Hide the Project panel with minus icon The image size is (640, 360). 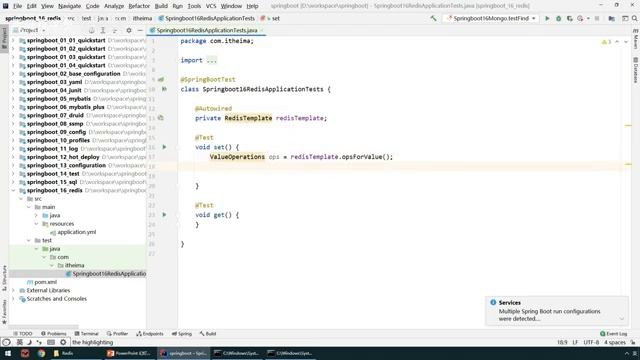point(140,30)
